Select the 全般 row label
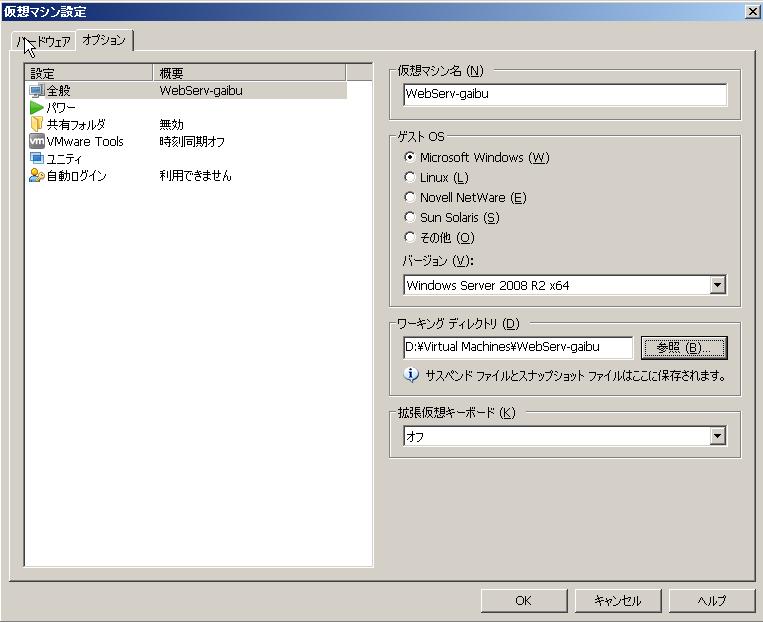Viewport: 763px width, 622px height. tap(58, 91)
